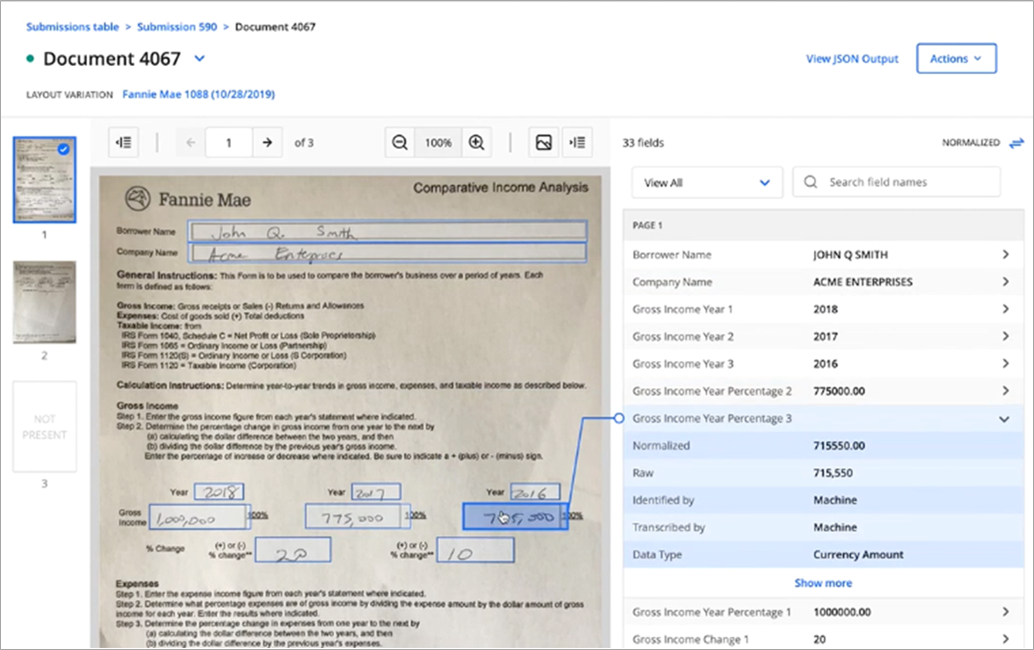Select the Year 2018 field box
This screenshot has height=650, width=1034.
pos(219,492)
